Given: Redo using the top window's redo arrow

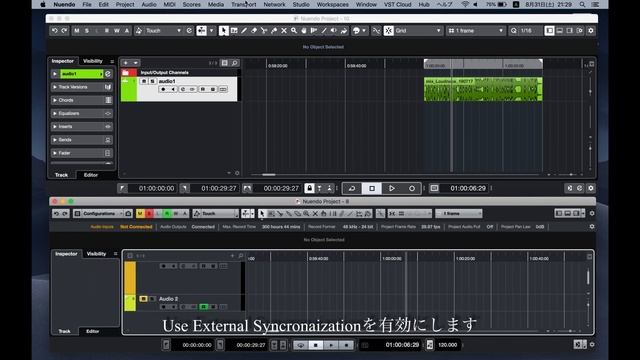Looking at the screenshot, I should pos(64,31).
